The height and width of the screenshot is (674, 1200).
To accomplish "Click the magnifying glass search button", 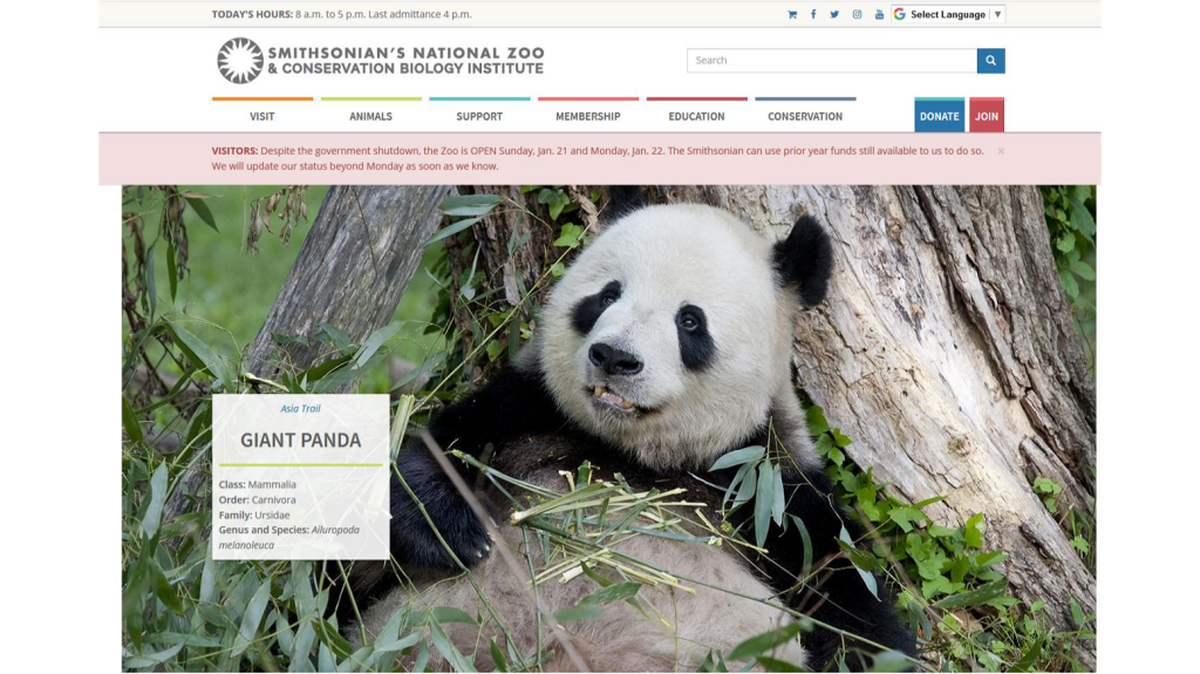I will pos(991,60).
